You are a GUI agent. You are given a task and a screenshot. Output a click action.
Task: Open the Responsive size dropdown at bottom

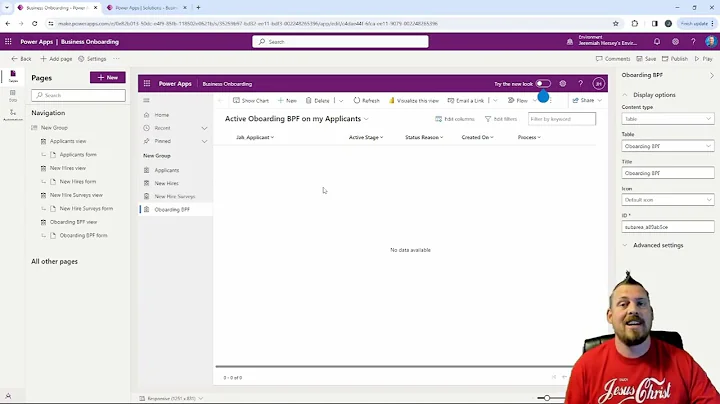(171, 398)
